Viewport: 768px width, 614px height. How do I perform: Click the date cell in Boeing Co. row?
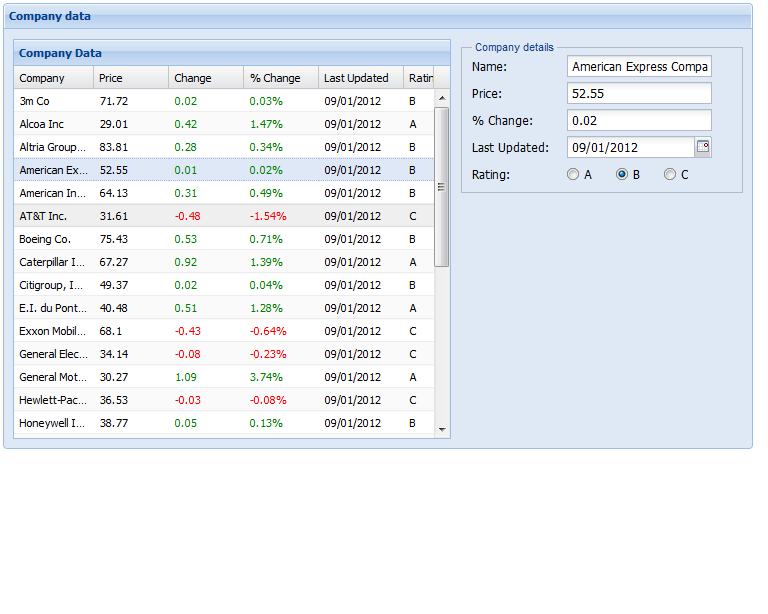coord(353,239)
